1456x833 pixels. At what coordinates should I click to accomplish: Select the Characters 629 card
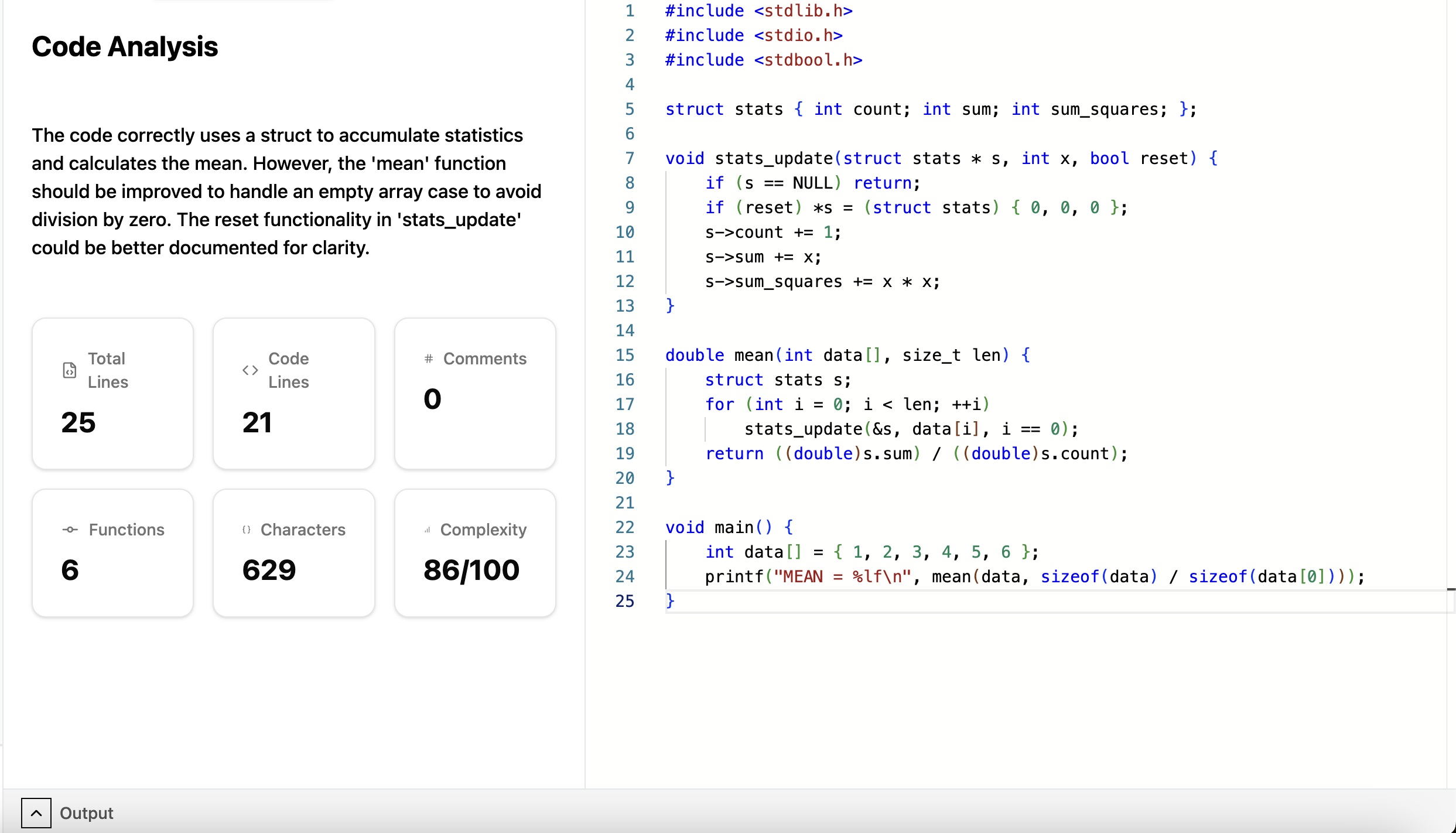pyautogui.click(x=293, y=552)
